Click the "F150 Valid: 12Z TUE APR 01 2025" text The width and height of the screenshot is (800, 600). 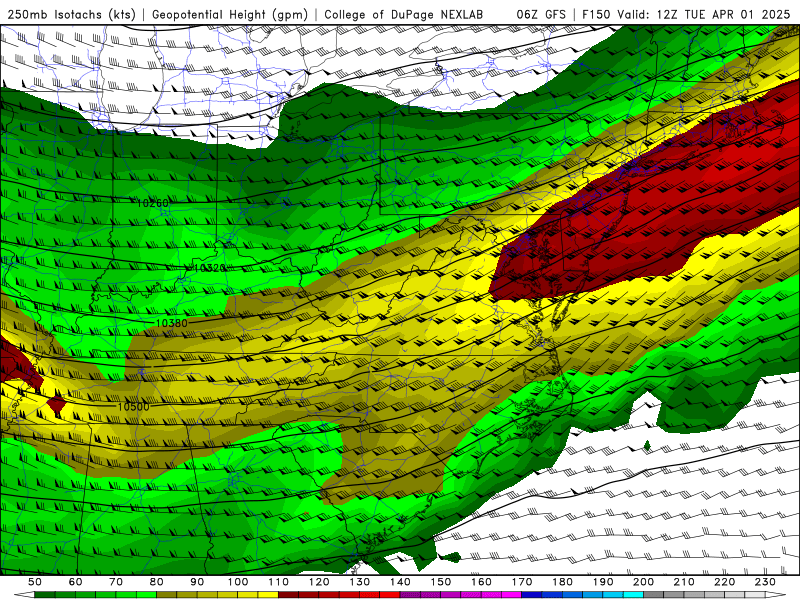point(686,14)
